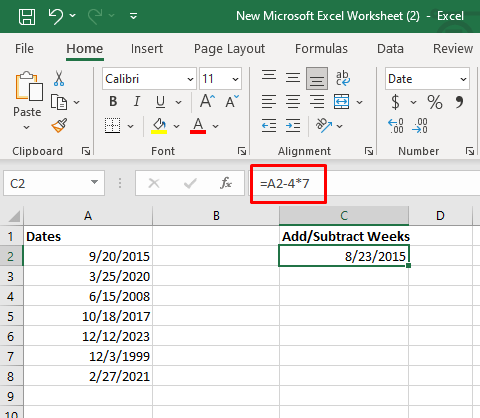Open the Page Layout tab

tap(229, 49)
